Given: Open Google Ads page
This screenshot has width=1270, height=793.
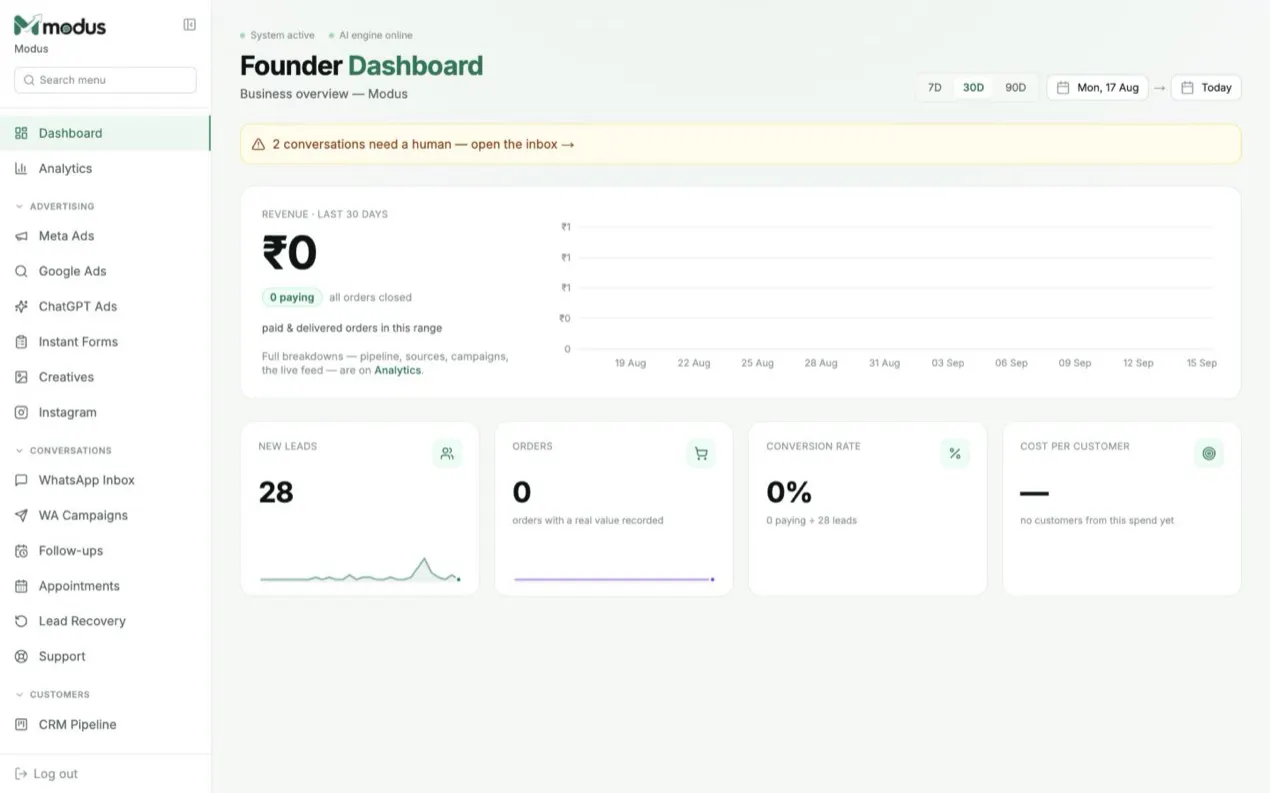Looking at the screenshot, I should click(105, 271).
